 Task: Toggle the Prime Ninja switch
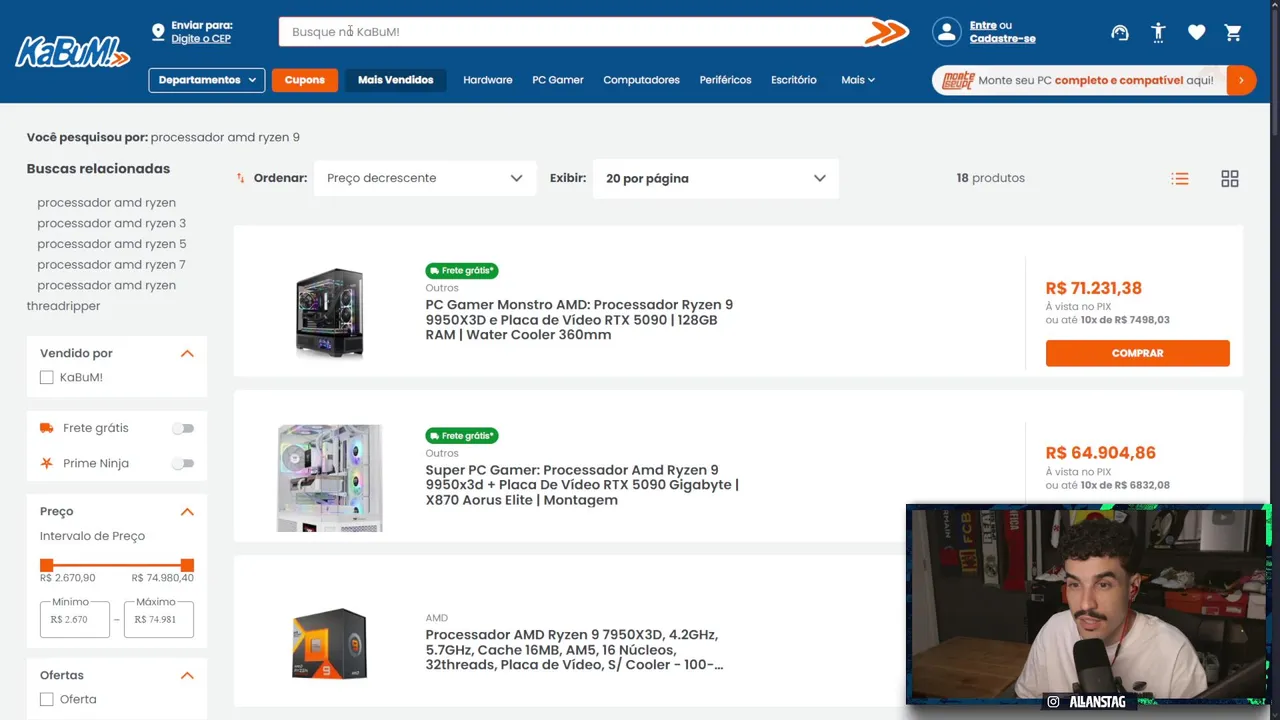pos(183,463)
